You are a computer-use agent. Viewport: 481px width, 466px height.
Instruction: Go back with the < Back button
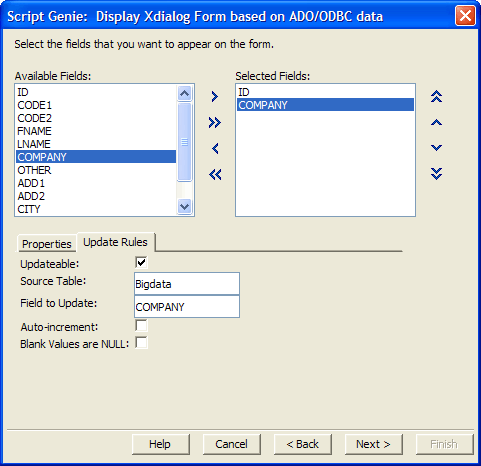[x=303, y=444]
